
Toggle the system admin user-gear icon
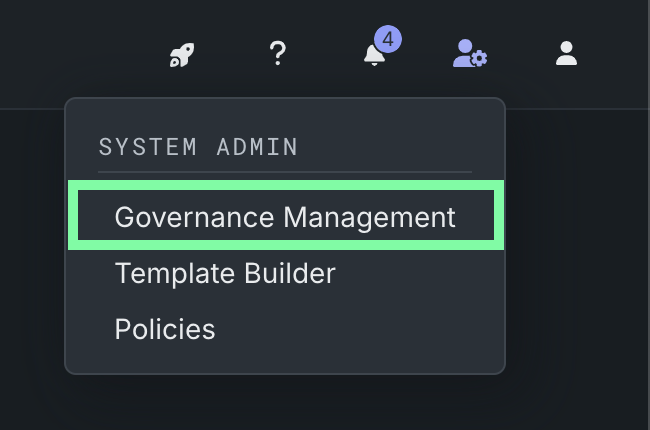click(x=470, y=54)
